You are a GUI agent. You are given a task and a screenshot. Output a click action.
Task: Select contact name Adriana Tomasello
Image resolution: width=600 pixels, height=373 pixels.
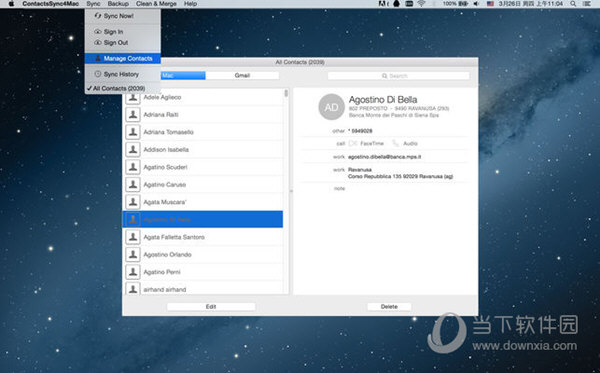coord(168,132)
